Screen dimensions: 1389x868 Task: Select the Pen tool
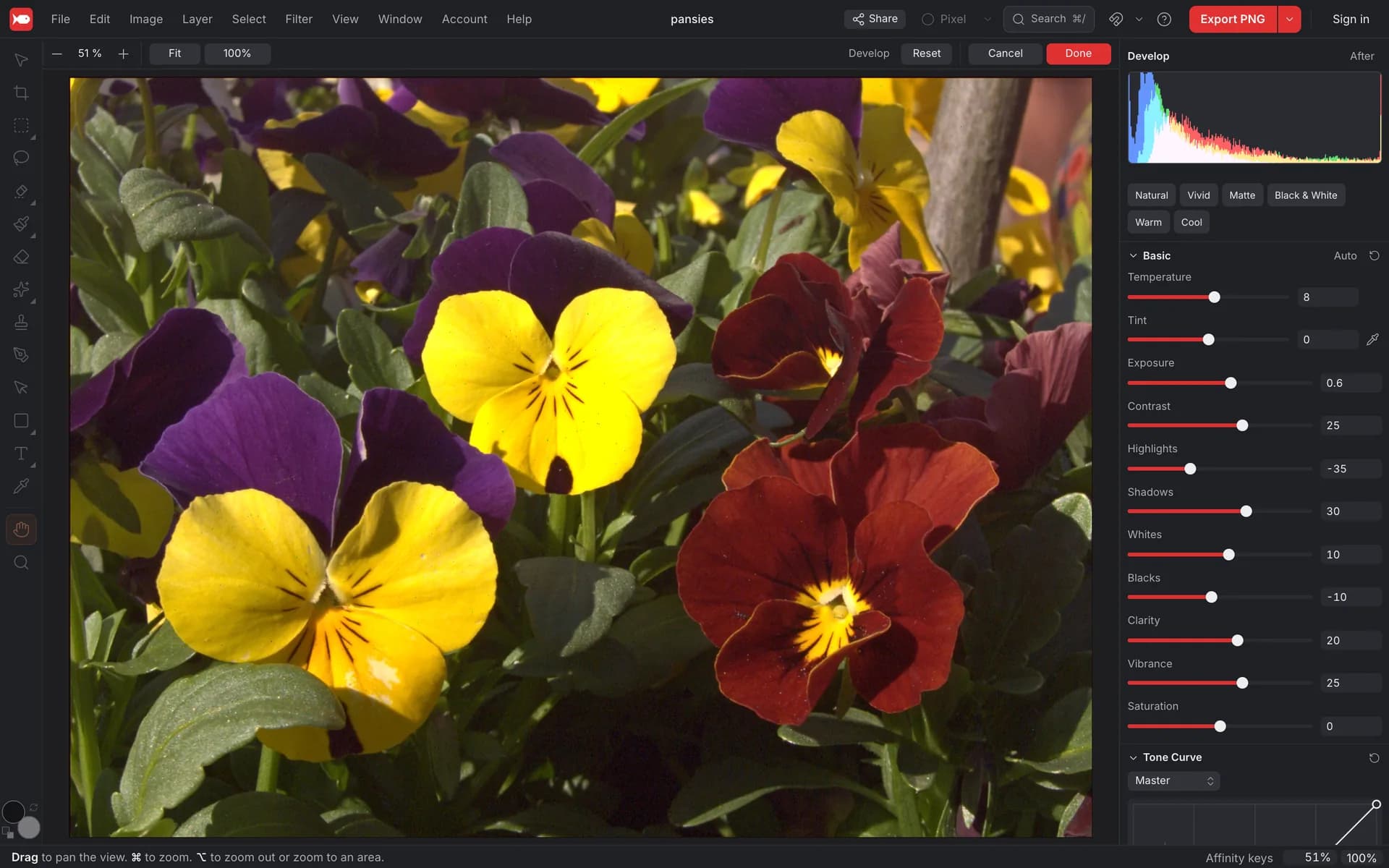tap(21, 354)
